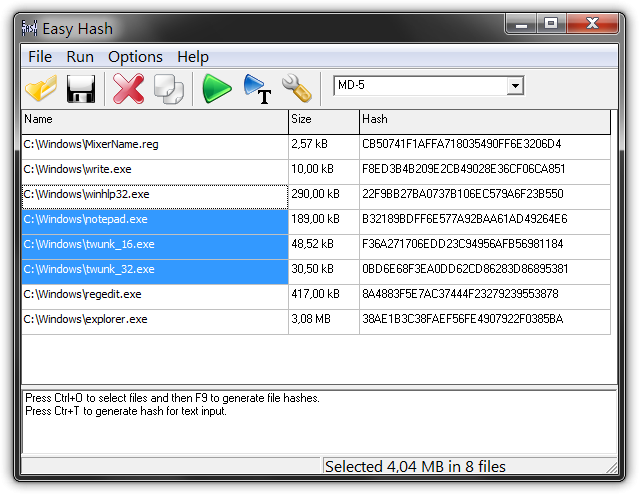Click the 2,57 kB size cell
Viewport: 644px width, 501px height.
pos(324,147)
